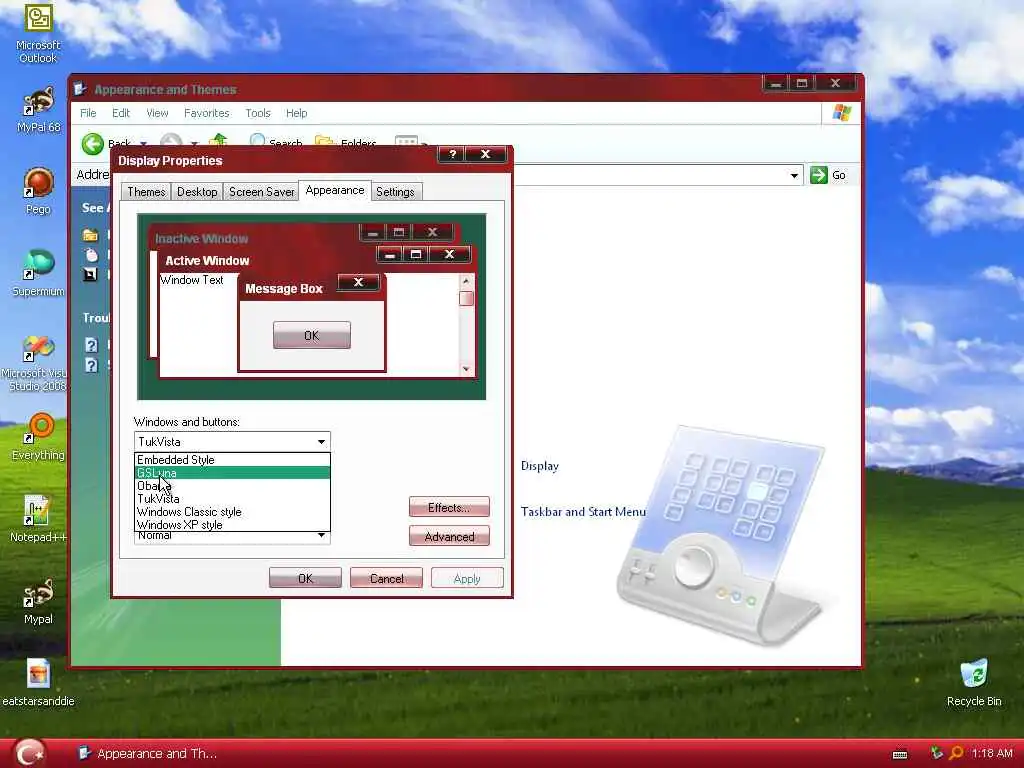This screenshot has height=768, width=1024.
Task: Open the Pego desktop shortcut
Action: click(x=38, y=191)
